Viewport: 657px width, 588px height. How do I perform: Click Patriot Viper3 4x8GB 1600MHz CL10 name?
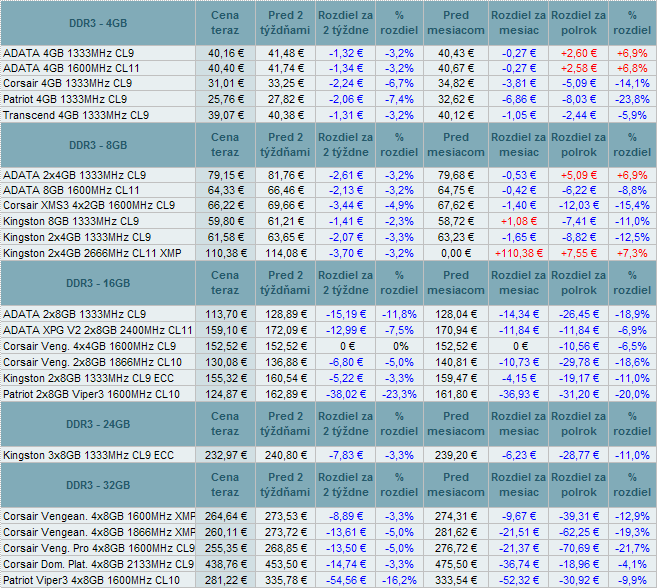(91, 580)
